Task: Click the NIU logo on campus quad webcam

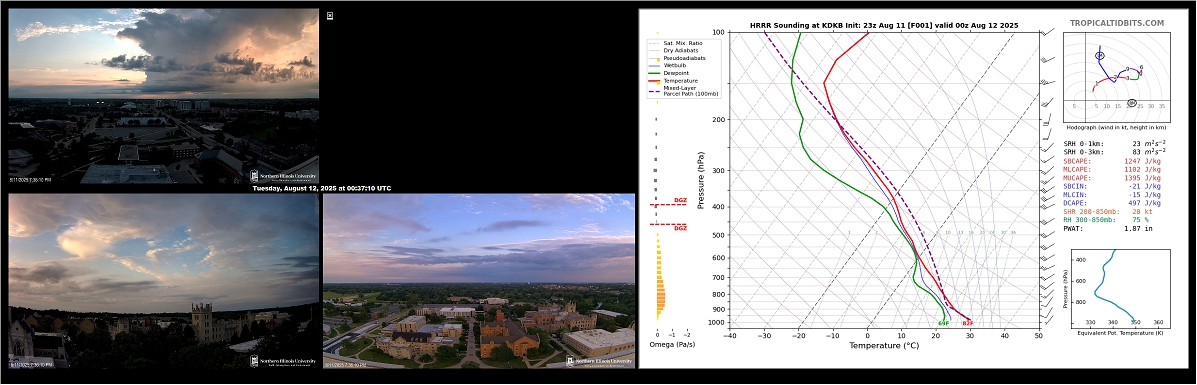Action: click(x=599, y=361)
